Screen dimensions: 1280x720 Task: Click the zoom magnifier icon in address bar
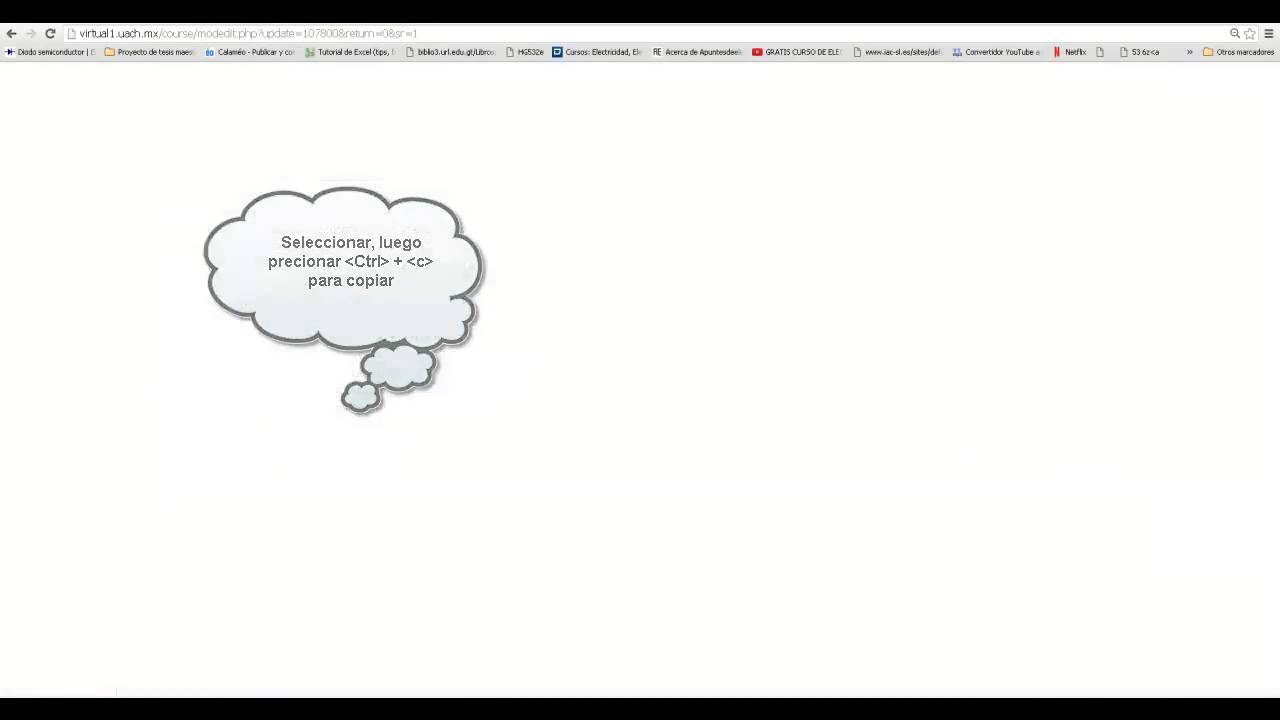[x=1235, y=33]
